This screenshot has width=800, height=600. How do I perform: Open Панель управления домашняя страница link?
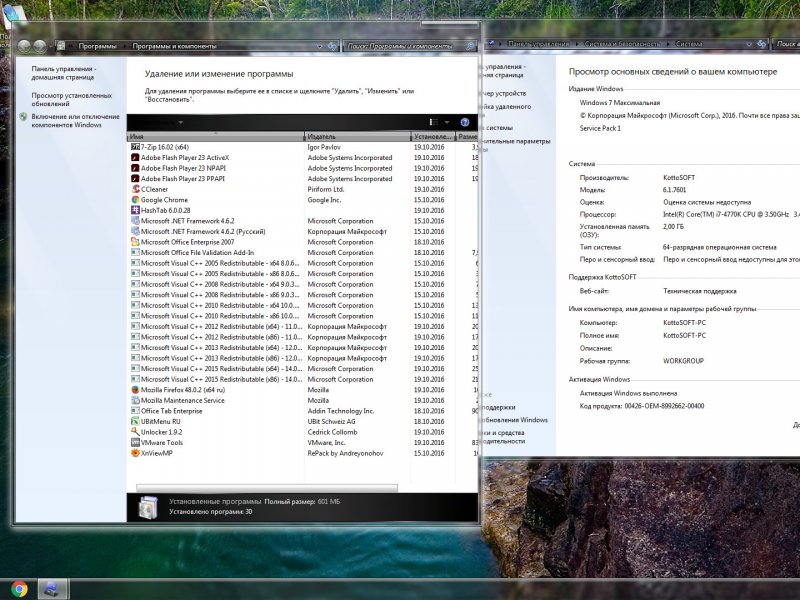(x=63, y=73)
